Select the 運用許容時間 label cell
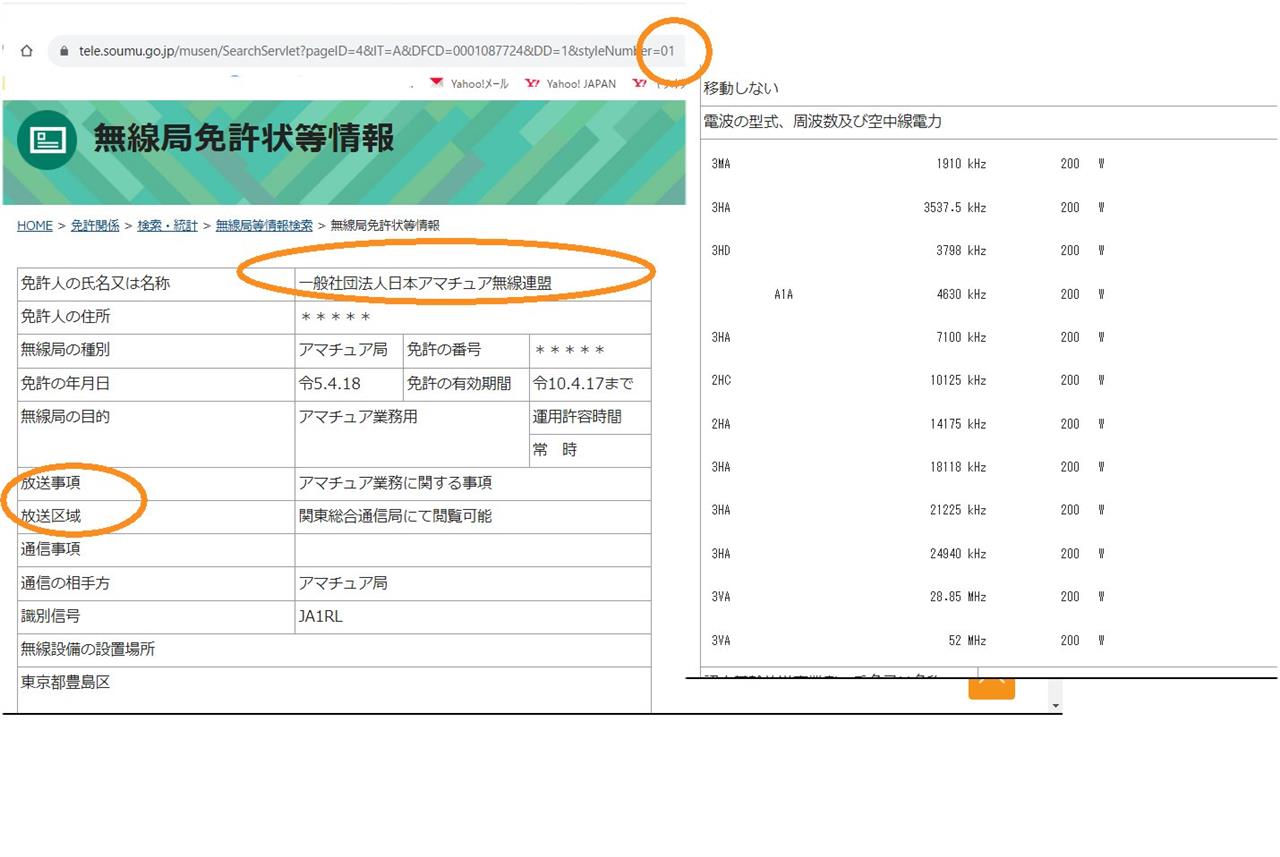Viewport: 1280px width, 857px height. click(590, 417)
